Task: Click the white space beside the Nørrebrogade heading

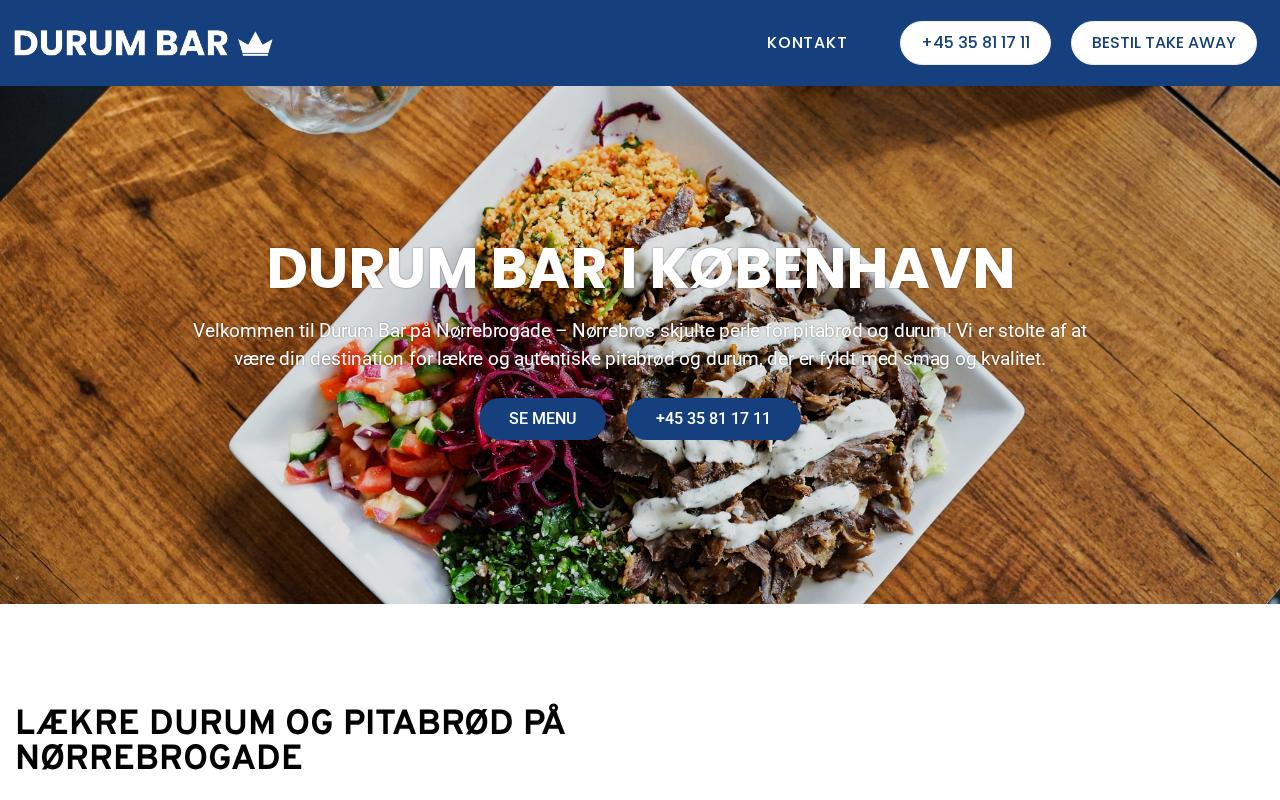Action: (x=920, y=740)
